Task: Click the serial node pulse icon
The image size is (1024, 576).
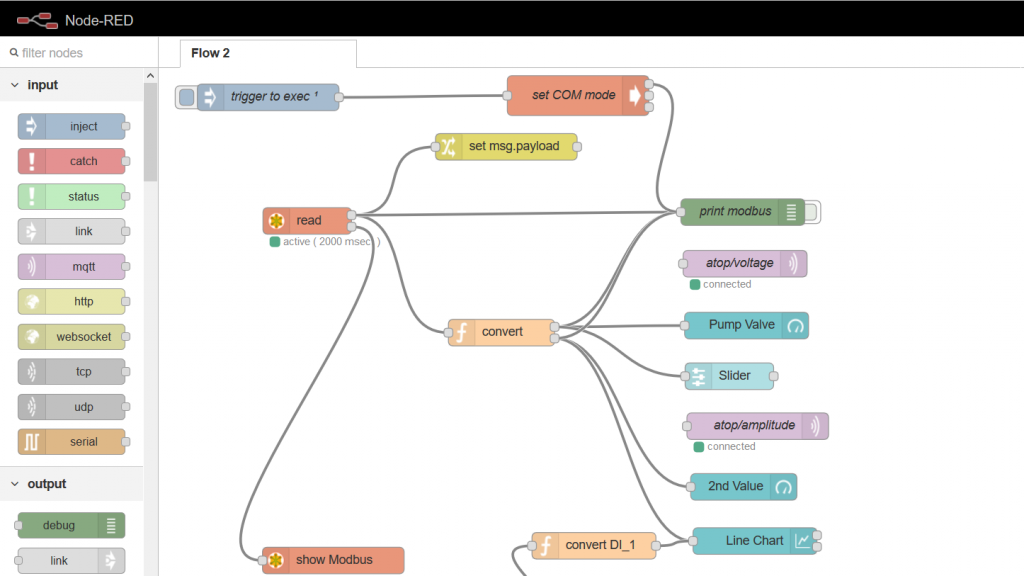Action: tap(31, 442)
